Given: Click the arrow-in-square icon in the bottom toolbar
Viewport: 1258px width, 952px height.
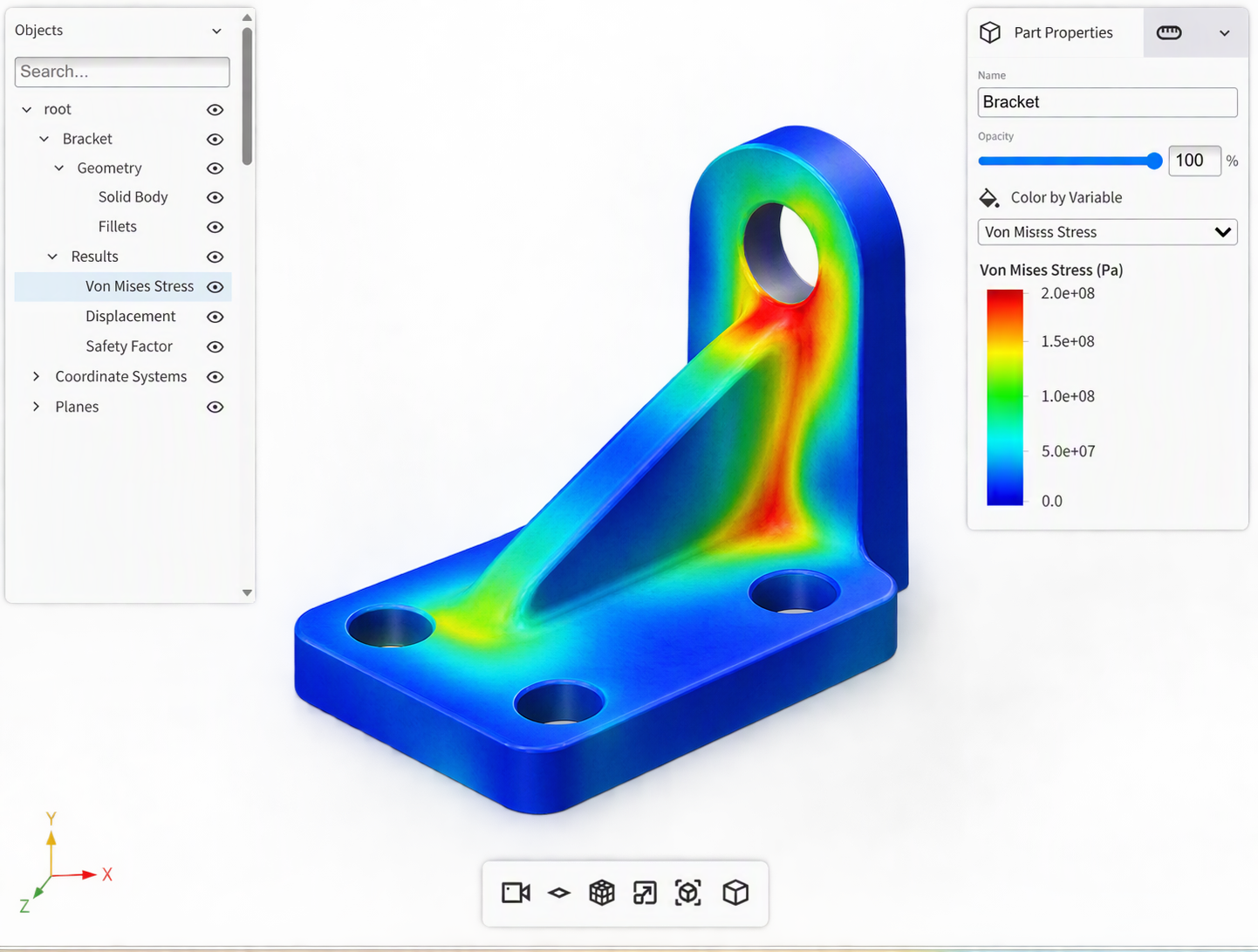Looking at the screenshot, I should [x=645, y=893].
